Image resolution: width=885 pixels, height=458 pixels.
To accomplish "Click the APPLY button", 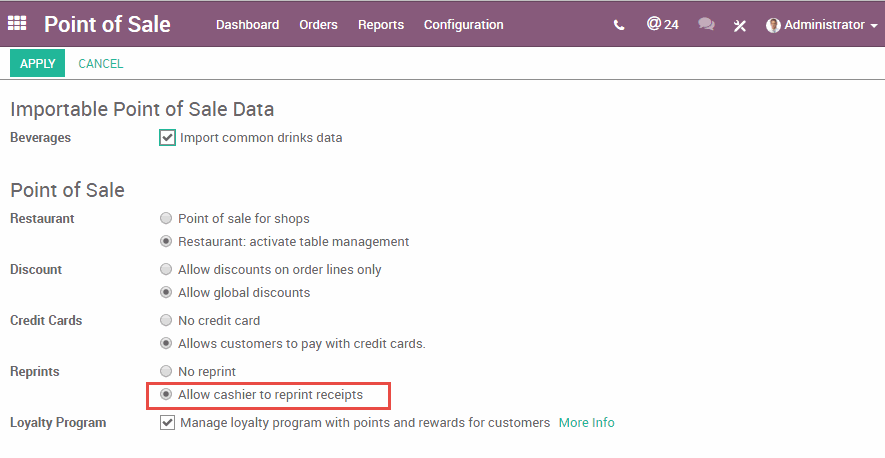I will 37,63.
